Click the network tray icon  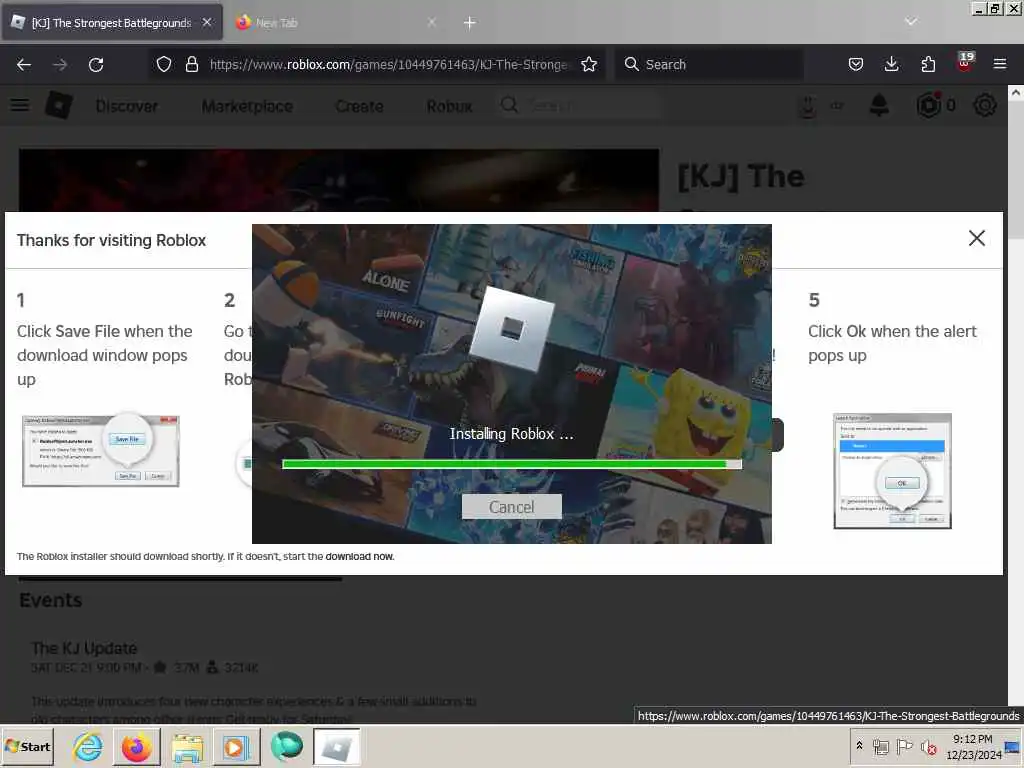click(880, 746)
